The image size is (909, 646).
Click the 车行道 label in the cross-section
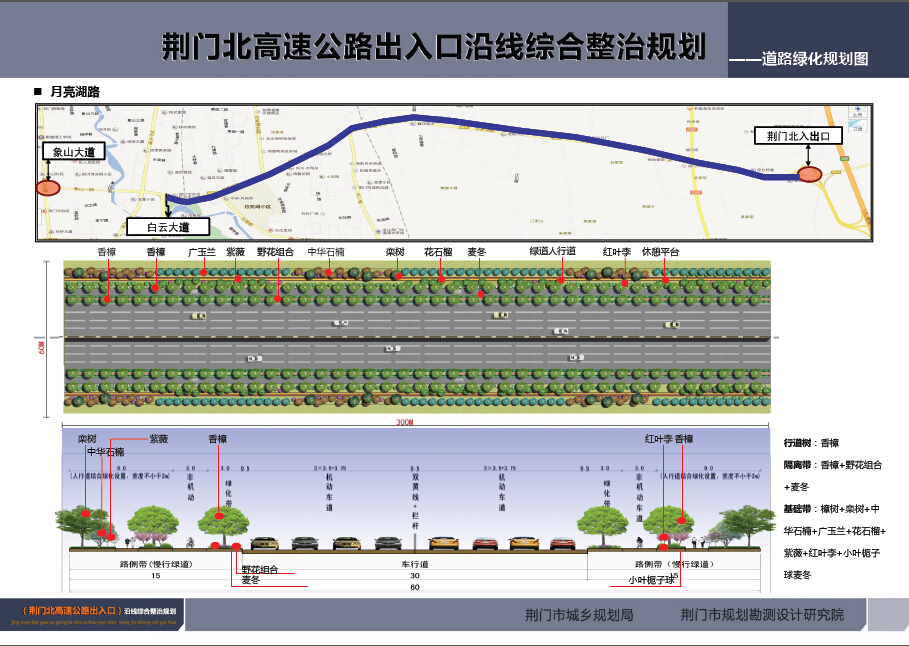pos(415,564)
